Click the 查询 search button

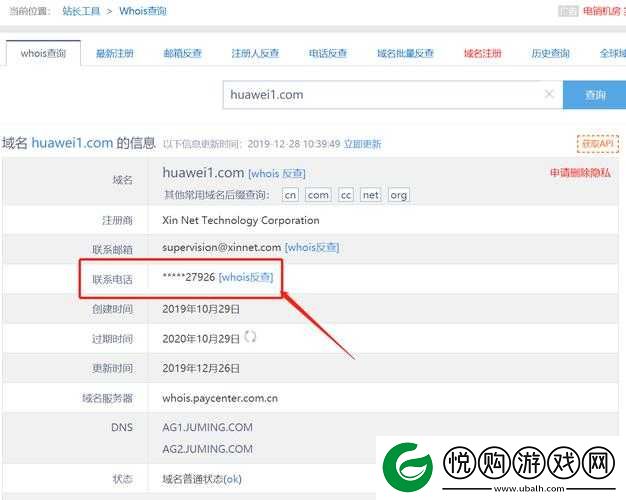coord(594,95)
